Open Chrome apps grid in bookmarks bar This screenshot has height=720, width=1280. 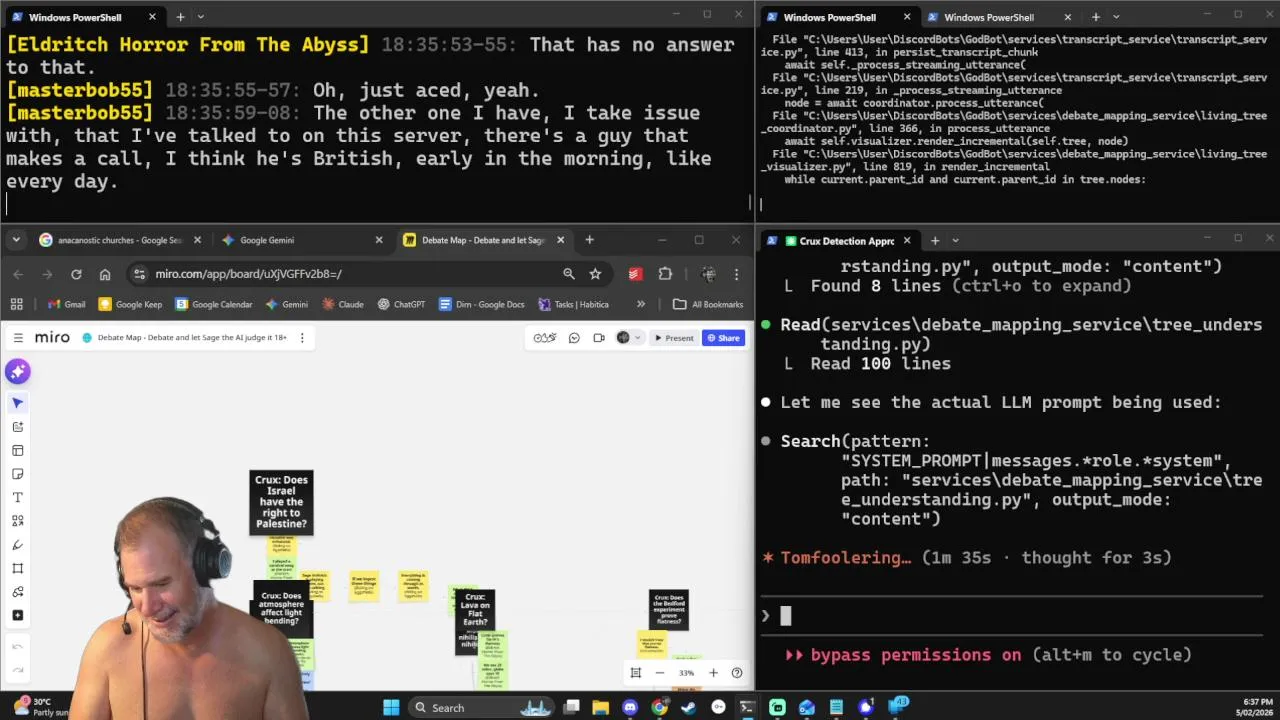pos(16,304)
